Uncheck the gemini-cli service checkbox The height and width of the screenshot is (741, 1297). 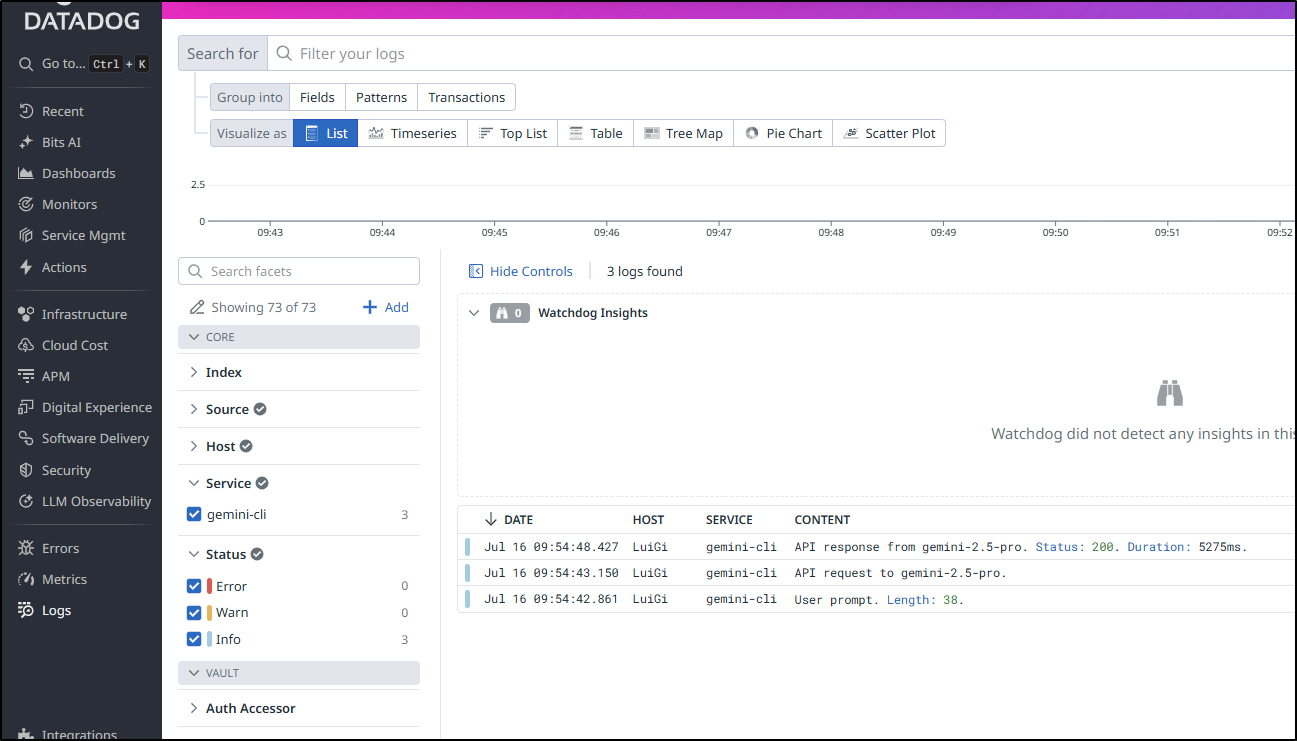tap(194, 514)
